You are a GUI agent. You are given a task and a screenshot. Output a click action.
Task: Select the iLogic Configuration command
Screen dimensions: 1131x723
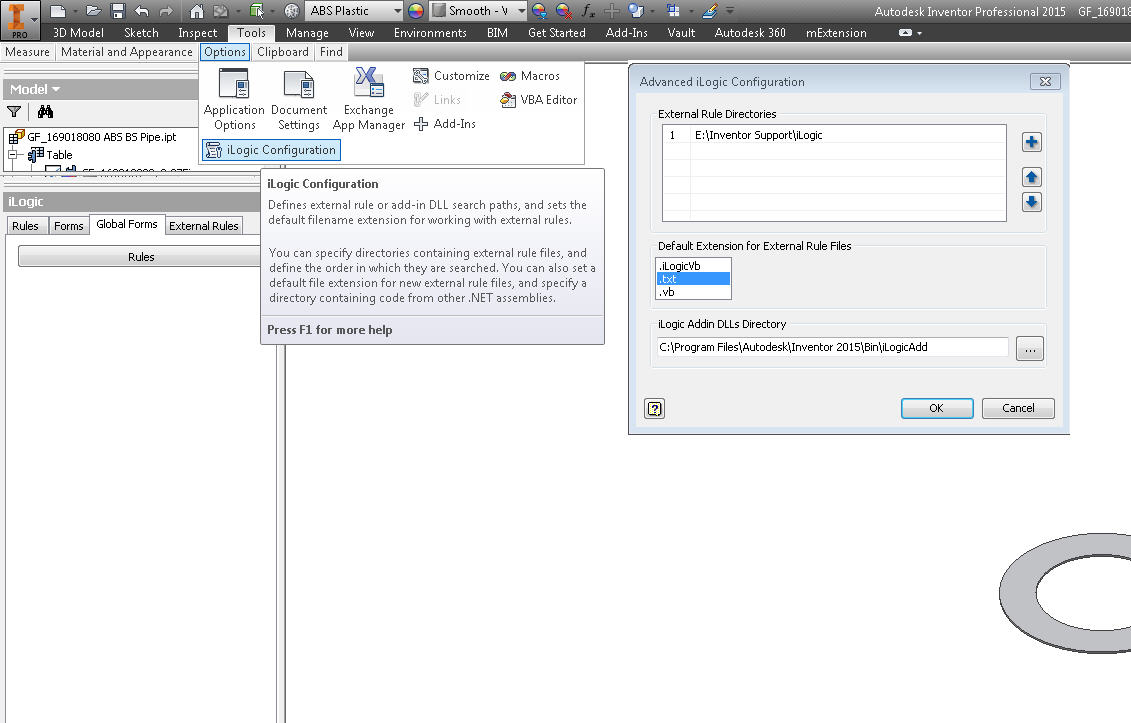(271, 148)
